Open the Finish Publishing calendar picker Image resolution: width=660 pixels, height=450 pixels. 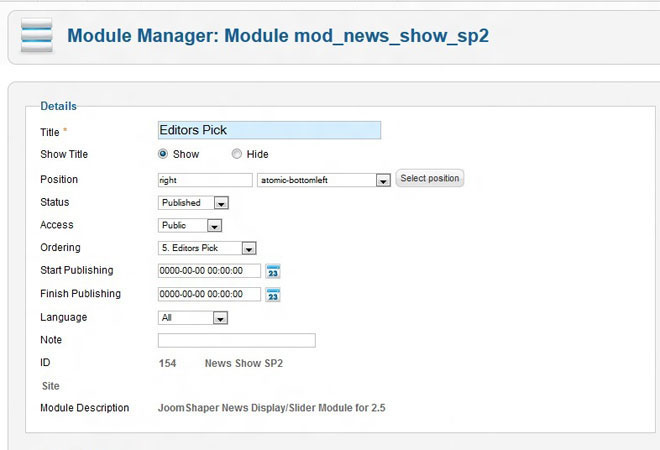[273, 294]
